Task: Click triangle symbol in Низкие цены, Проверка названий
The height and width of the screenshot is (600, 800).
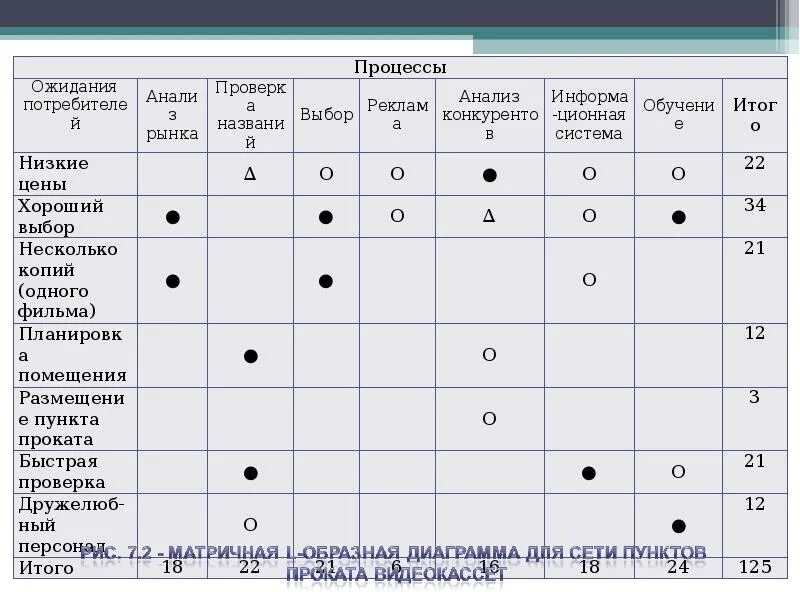Action: coord(250,174)
